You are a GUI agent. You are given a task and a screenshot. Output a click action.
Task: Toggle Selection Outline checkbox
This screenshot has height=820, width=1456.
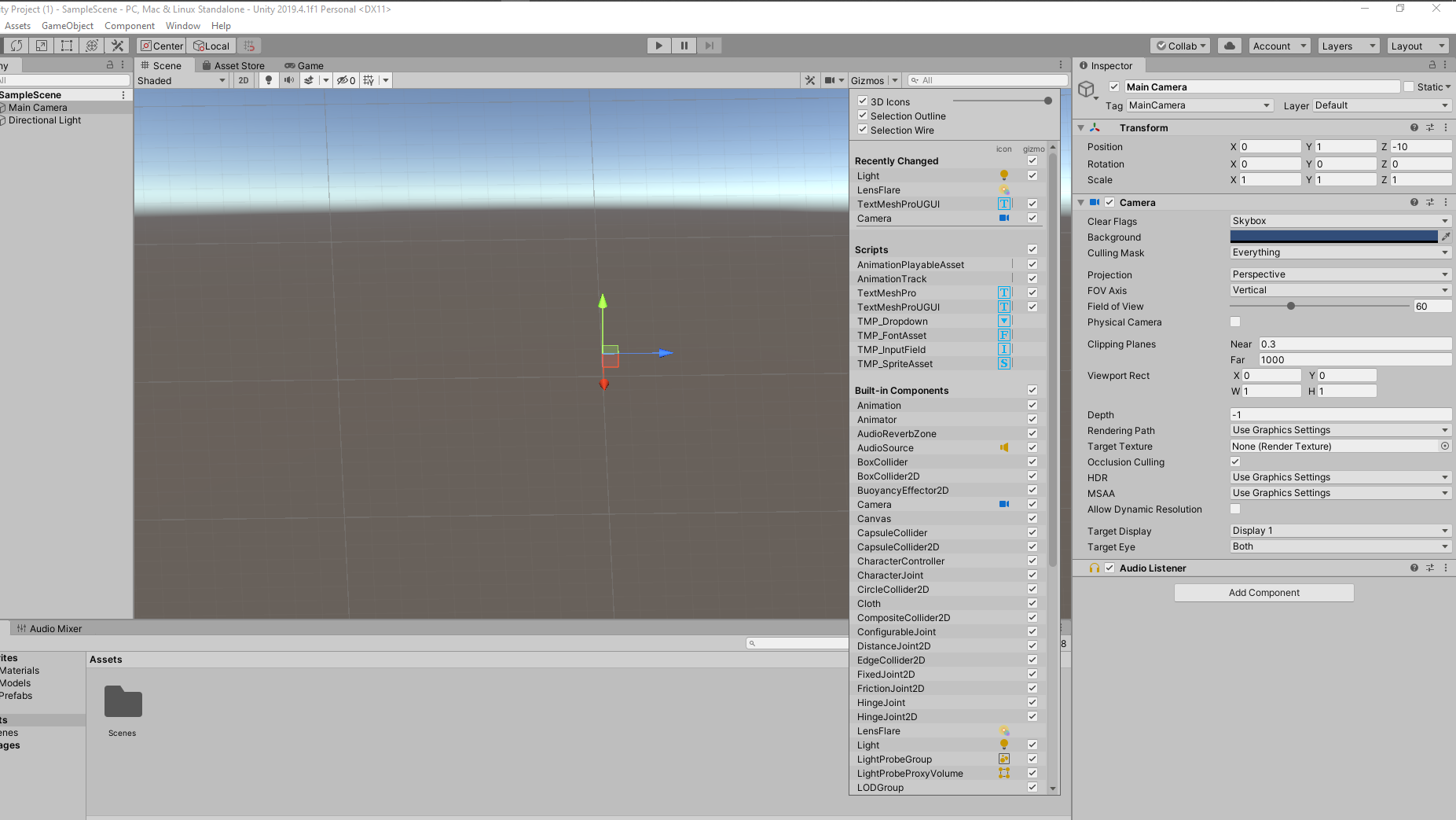click(x=863, y=115)
